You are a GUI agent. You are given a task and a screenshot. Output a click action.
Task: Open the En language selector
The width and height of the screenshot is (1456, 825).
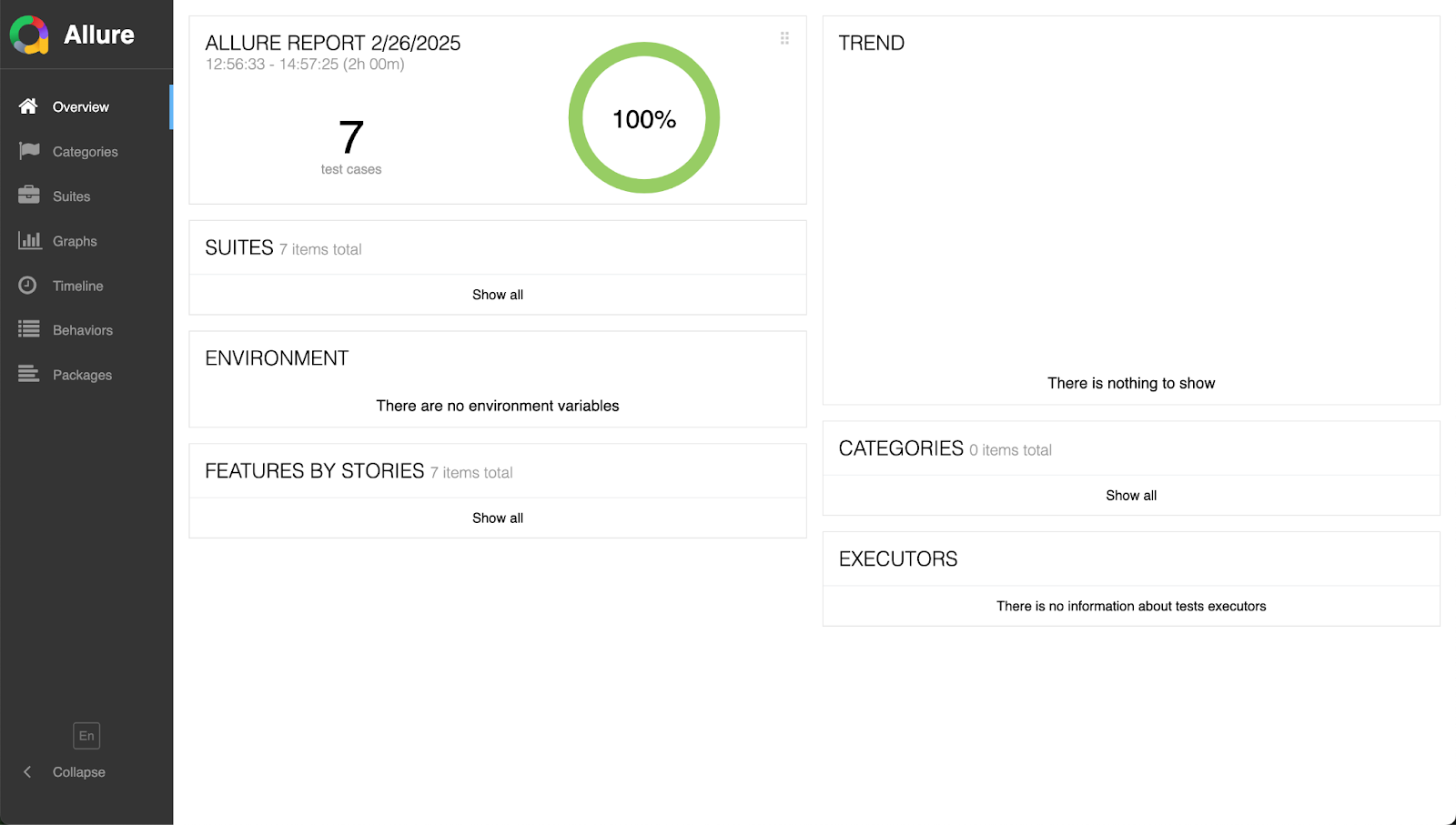pos(86,735)
